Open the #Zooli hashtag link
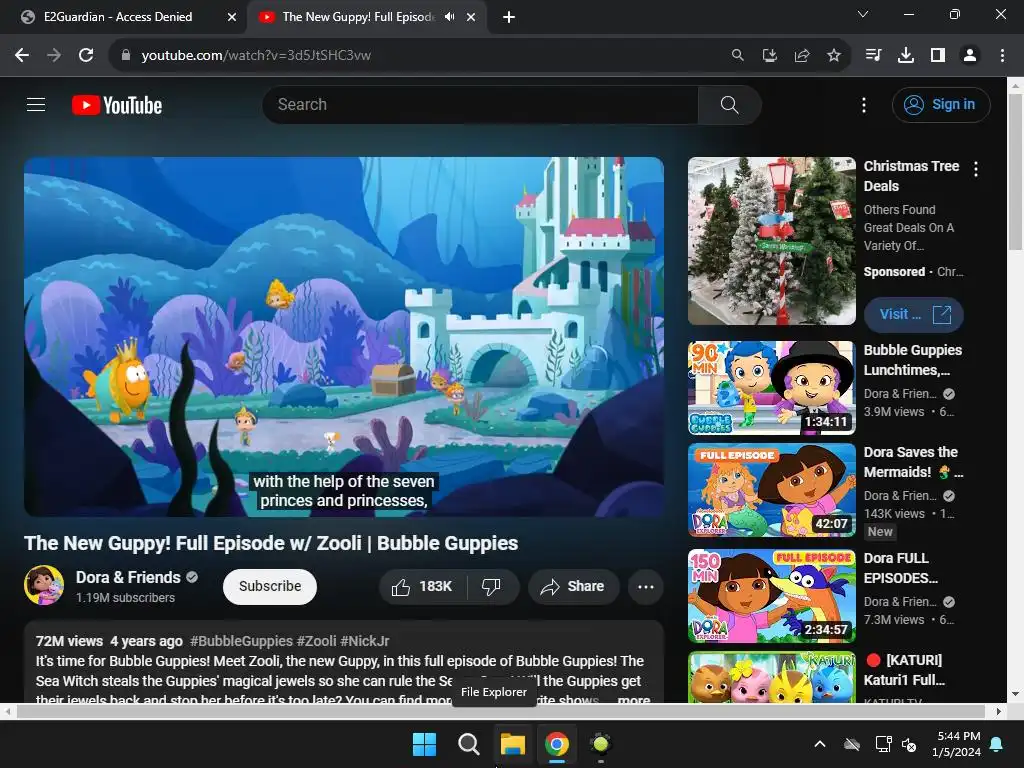Image resolution: width=1024 pixels, height=768 pixels. 316,641
